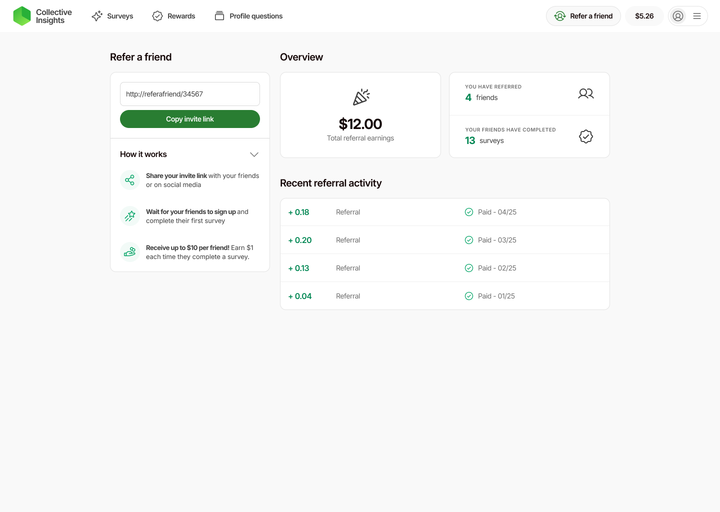Go to the Rewards page

(x=173, y=16)
